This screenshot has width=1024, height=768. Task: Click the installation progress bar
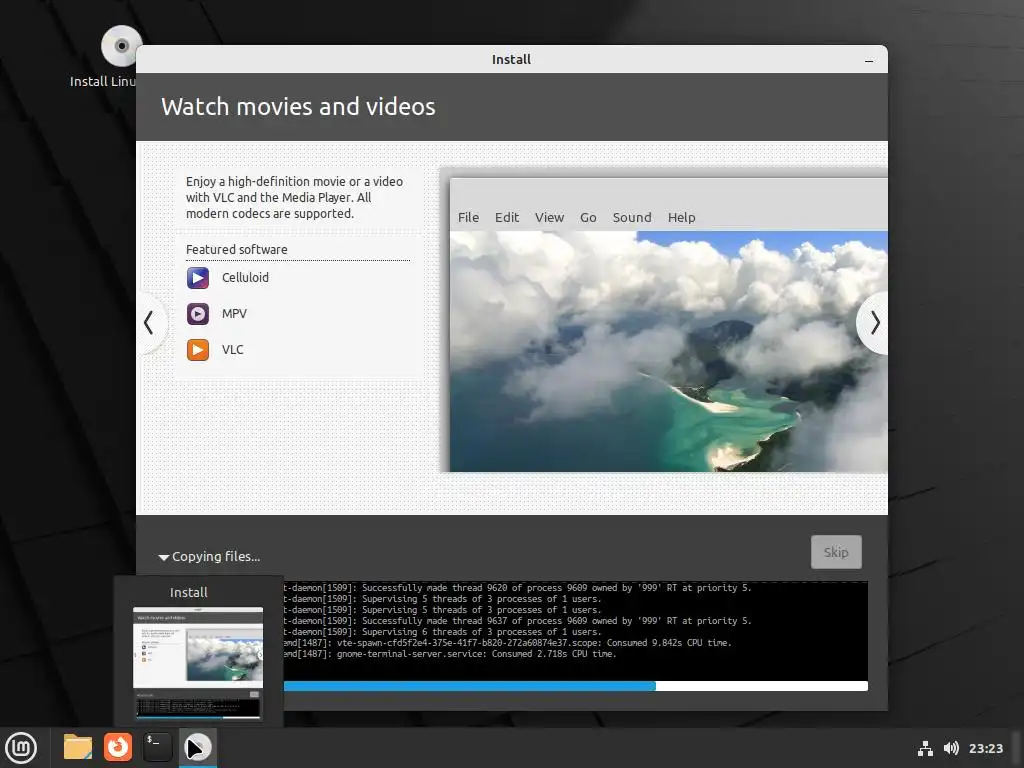(575, 686)
